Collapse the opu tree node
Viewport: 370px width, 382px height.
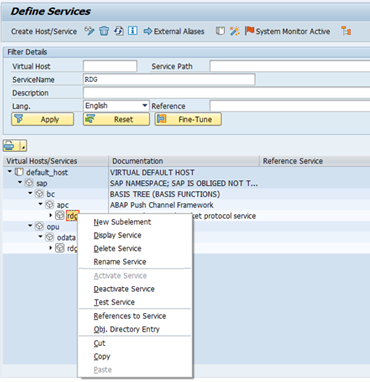click(x=30, y=226)
